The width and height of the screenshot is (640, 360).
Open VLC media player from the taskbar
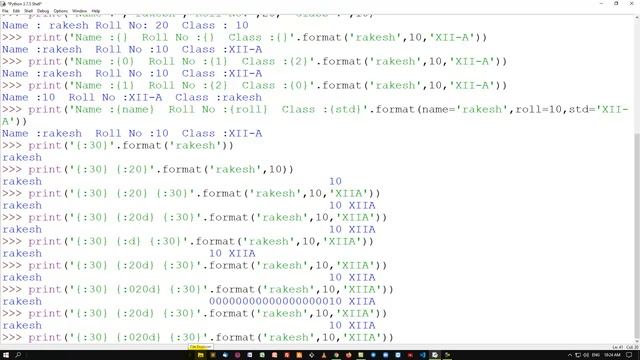pos(324,355)
